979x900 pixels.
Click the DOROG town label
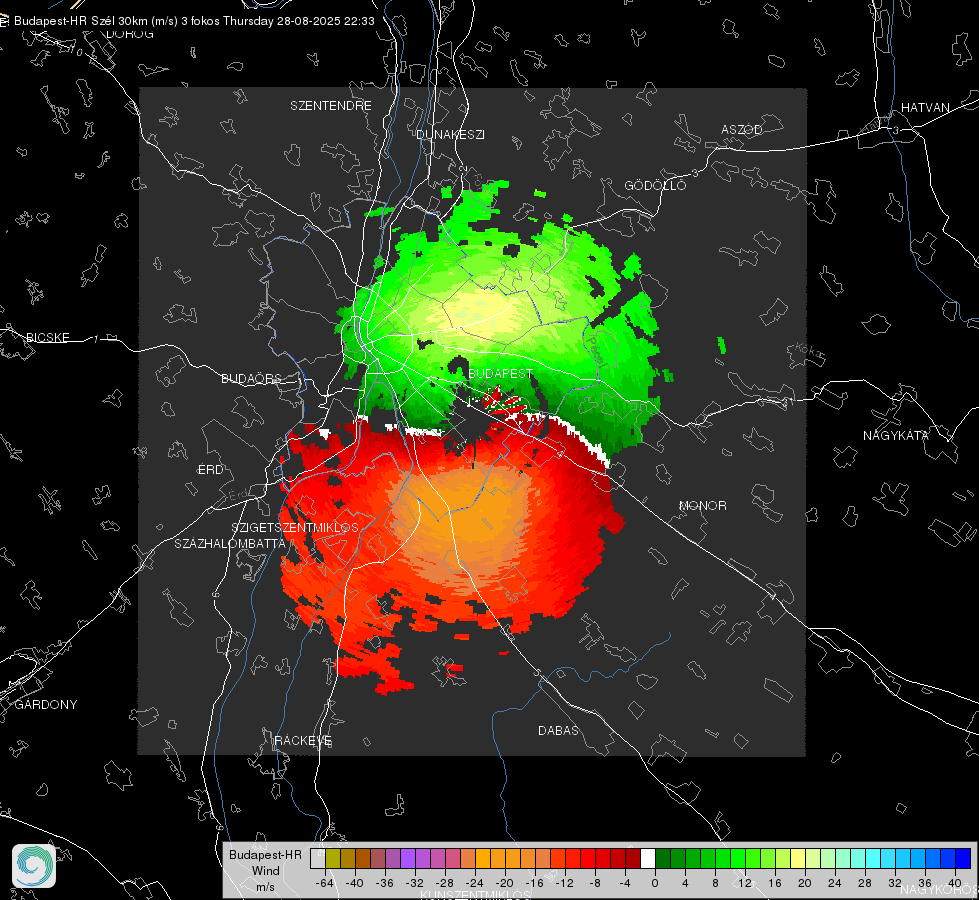pyautogui.click(x=130, y=34)
